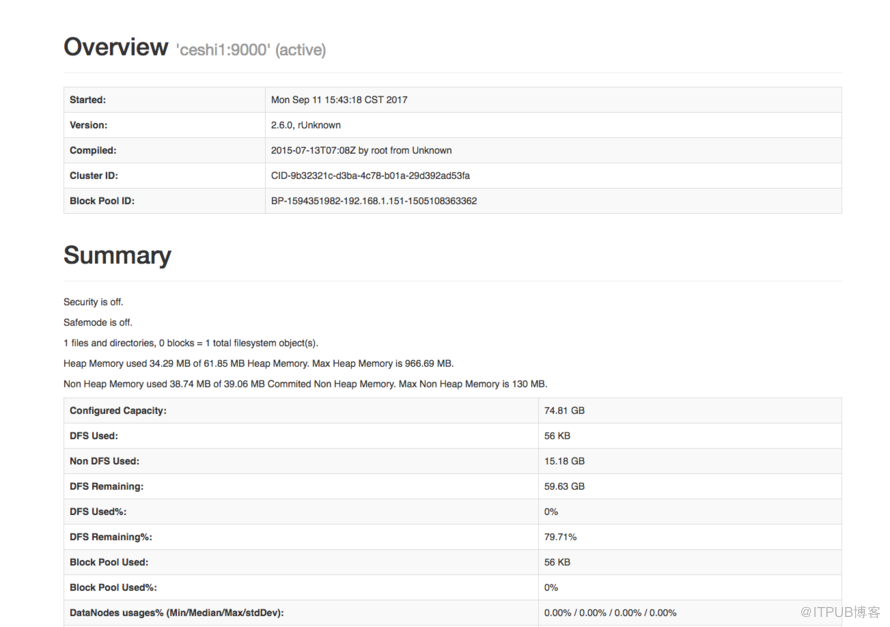This screenshot has height=627, width=890.
Task: Select the BP-1594351982 block pool value
Action: [x=373, y=201]
